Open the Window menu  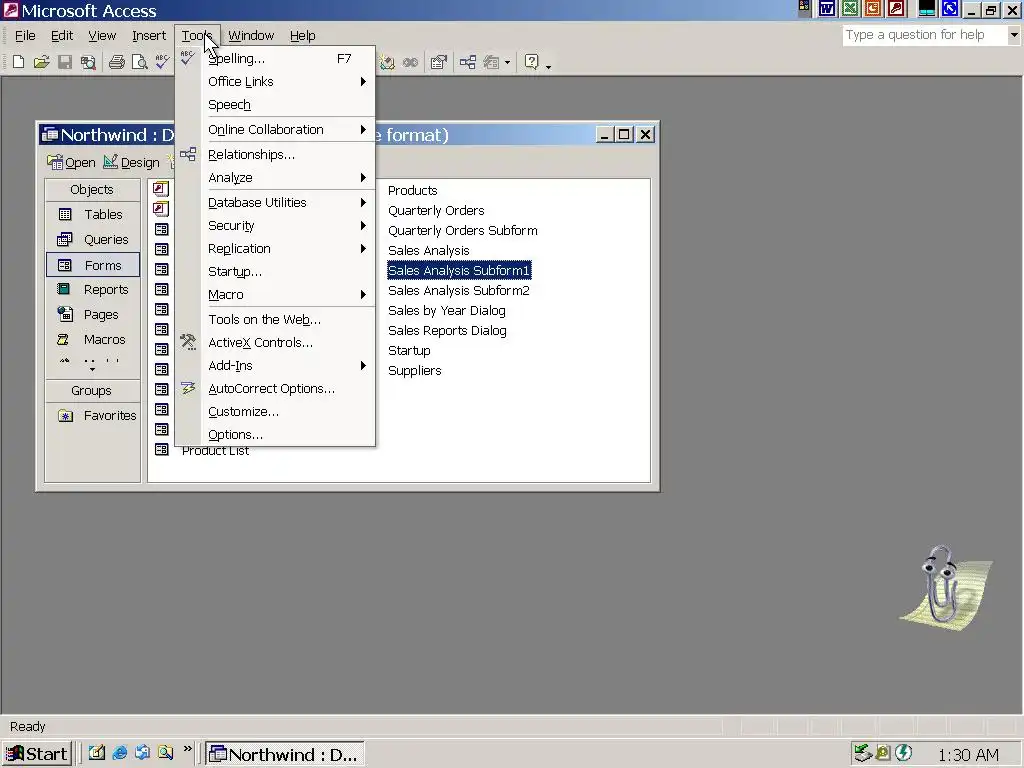[x=251, y=36]
